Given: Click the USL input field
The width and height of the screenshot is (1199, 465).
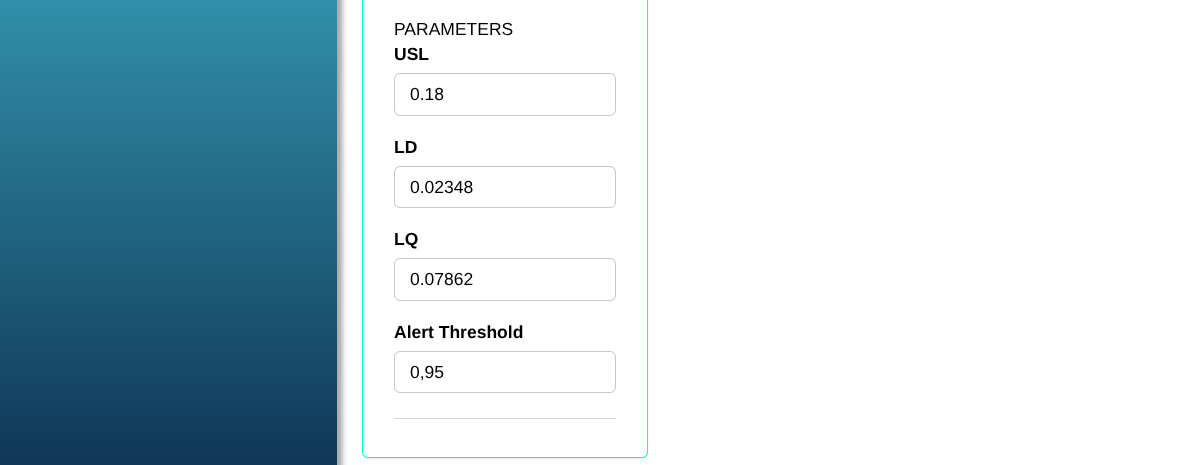Looking at the screenshot, I should tap(504, 94).
